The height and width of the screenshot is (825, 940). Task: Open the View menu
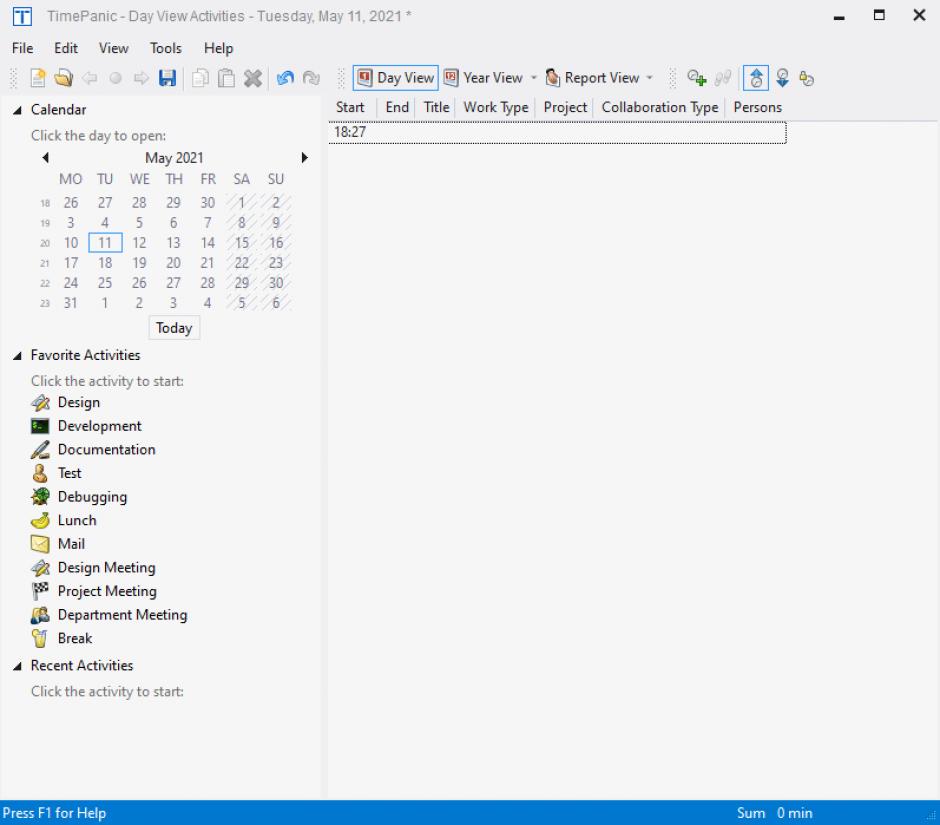point(113,48)
